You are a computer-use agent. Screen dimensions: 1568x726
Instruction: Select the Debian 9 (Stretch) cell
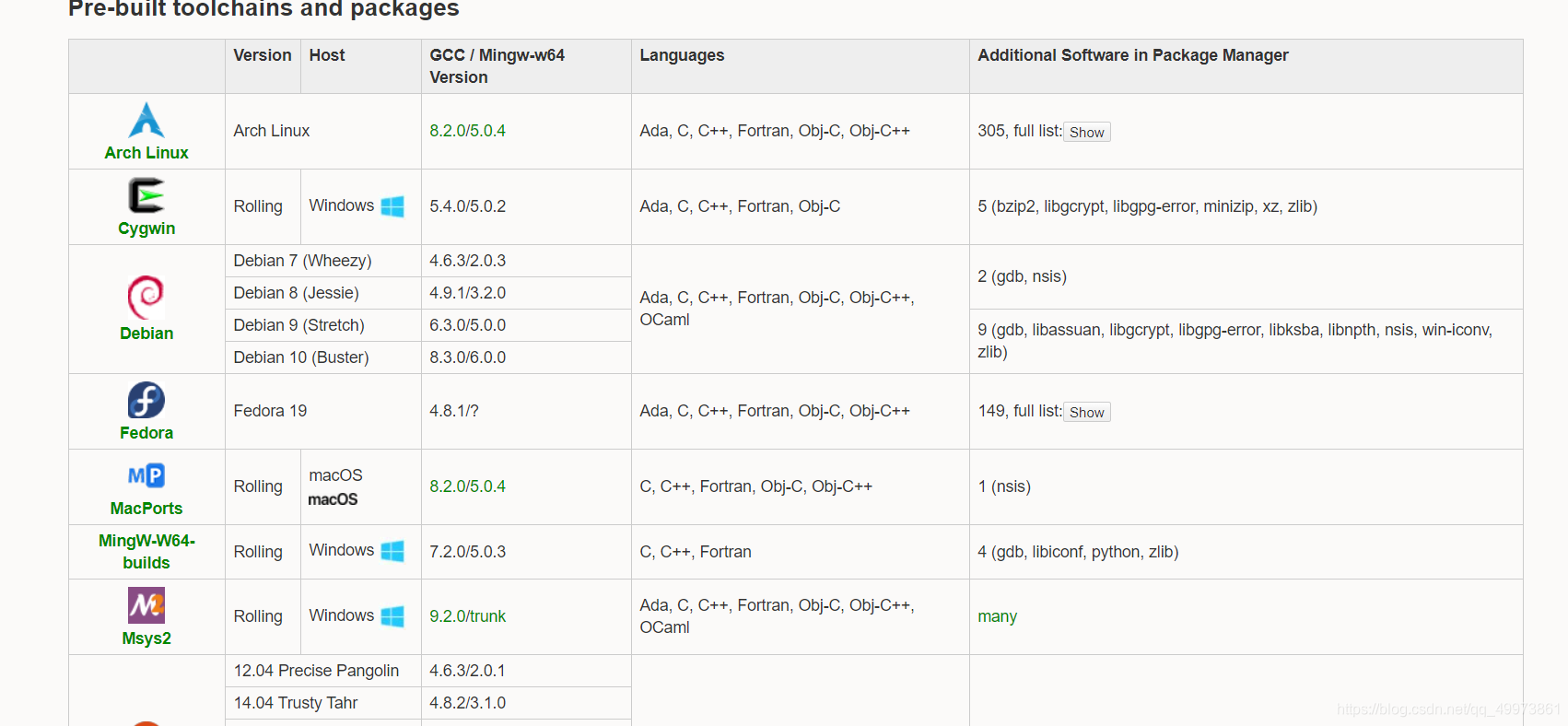coord(323,325)
